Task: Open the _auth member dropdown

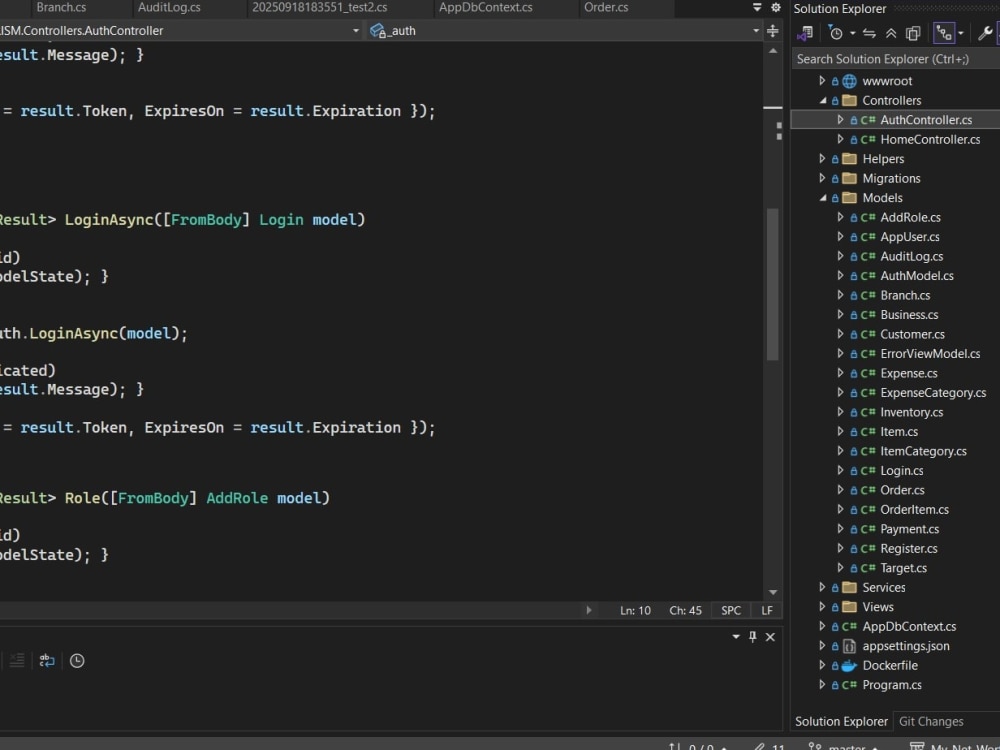Action: click(560, 31)
